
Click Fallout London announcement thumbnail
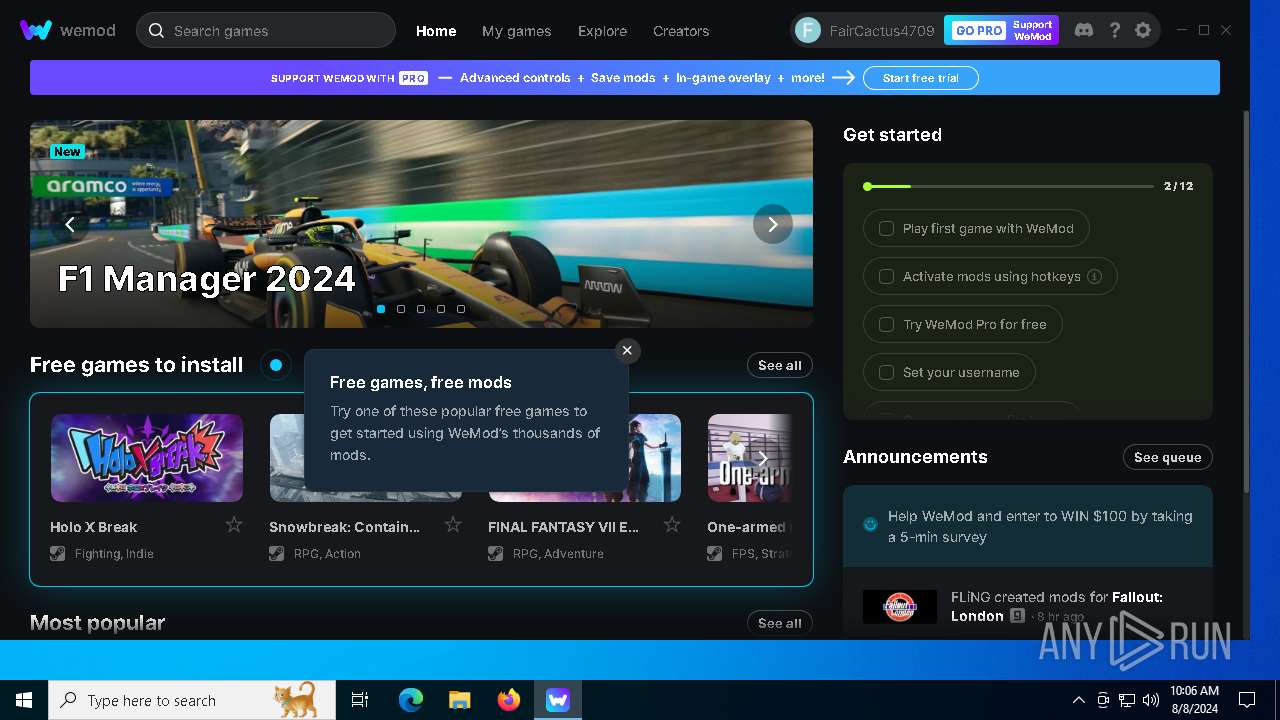click(x=900, y=607)
